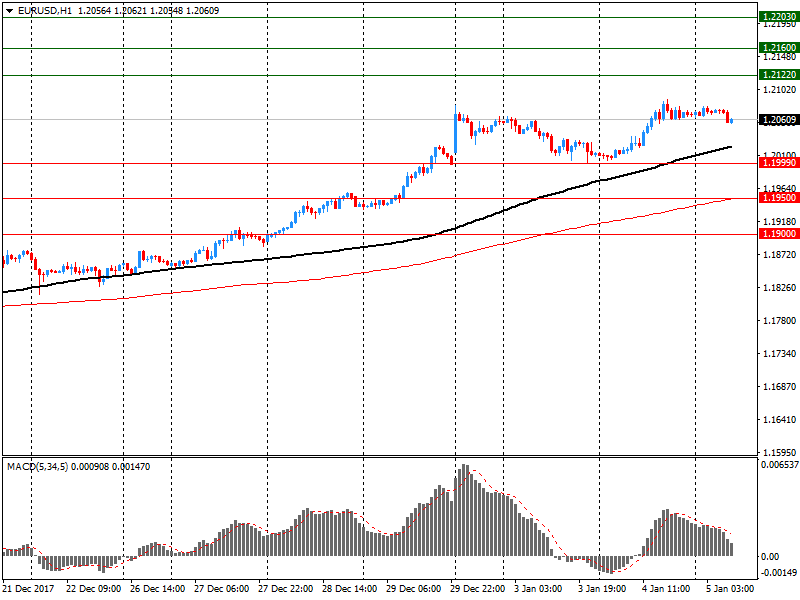This screenshot has width=800, height=600.
Task: Click the 1.21600 green price level label
Action: [779, 47]
